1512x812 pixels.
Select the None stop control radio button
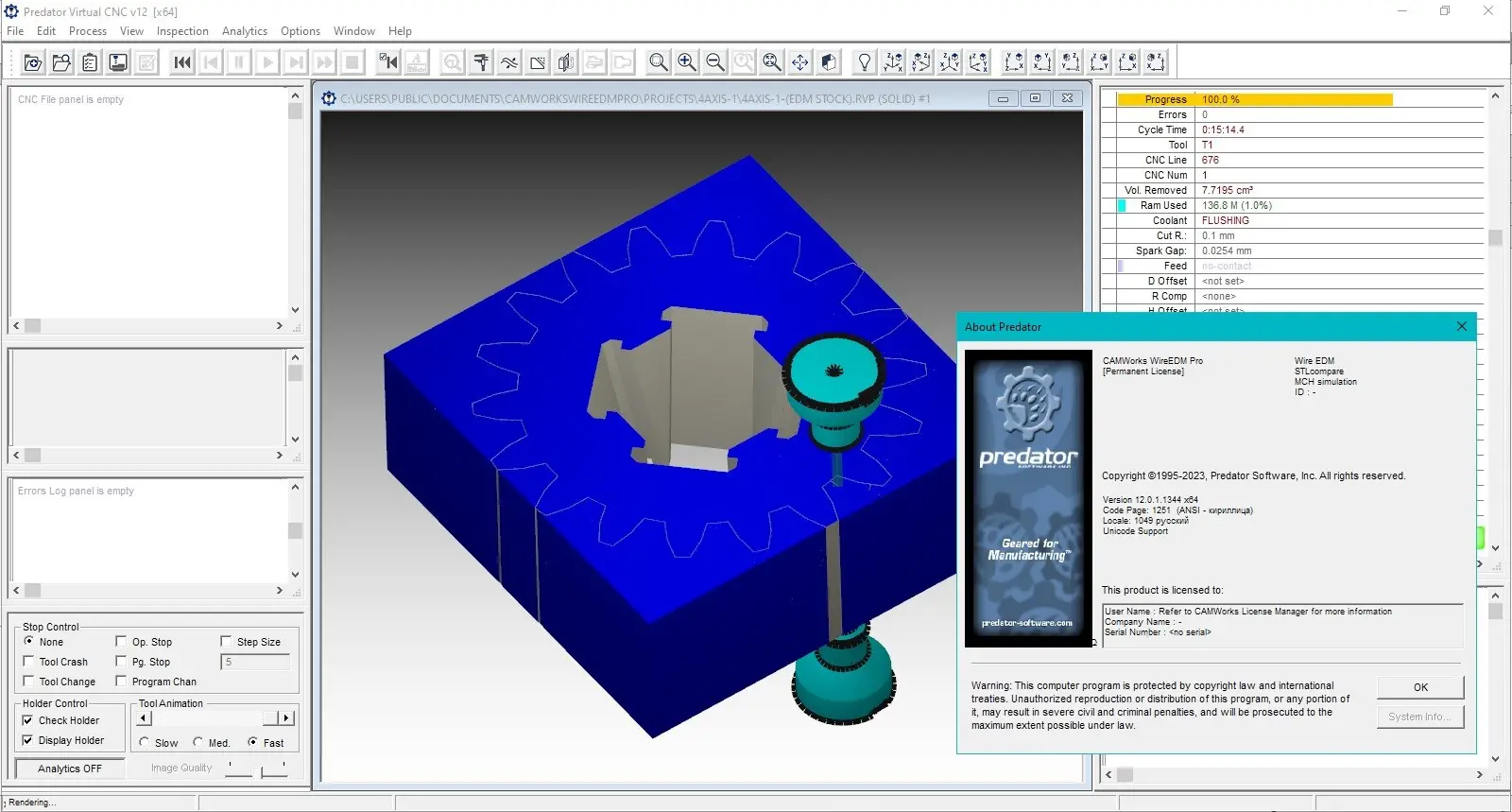pos(29,641)
